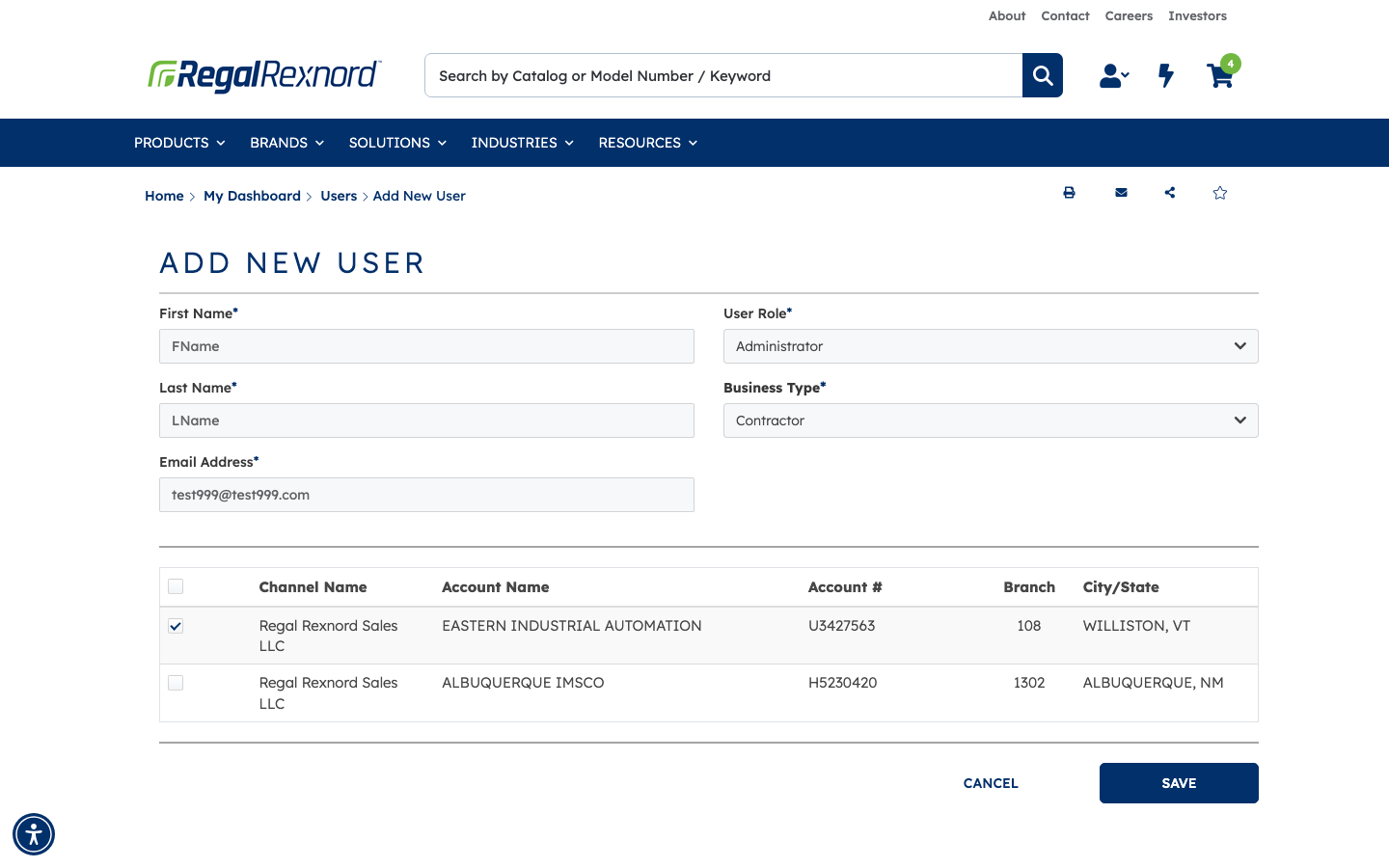Click the favorite star icon

[x=1220, y=193]
